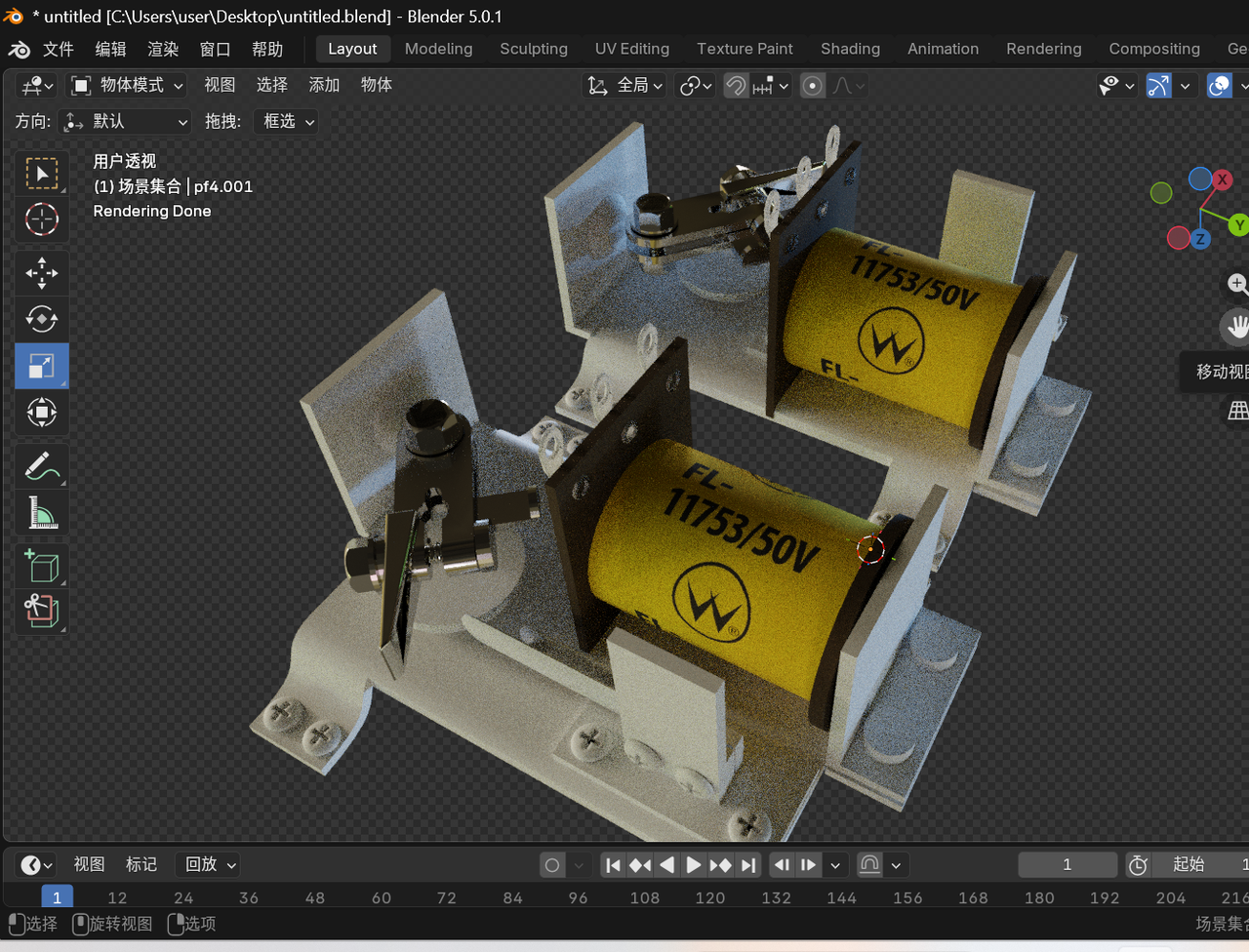Open the viewport 添加 menu
The image size is (1249, 952).
pos(324,86)
